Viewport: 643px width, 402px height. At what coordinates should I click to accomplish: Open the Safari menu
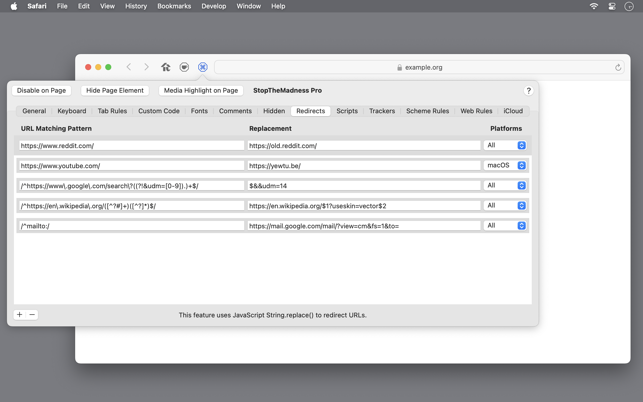coord(37,6)
